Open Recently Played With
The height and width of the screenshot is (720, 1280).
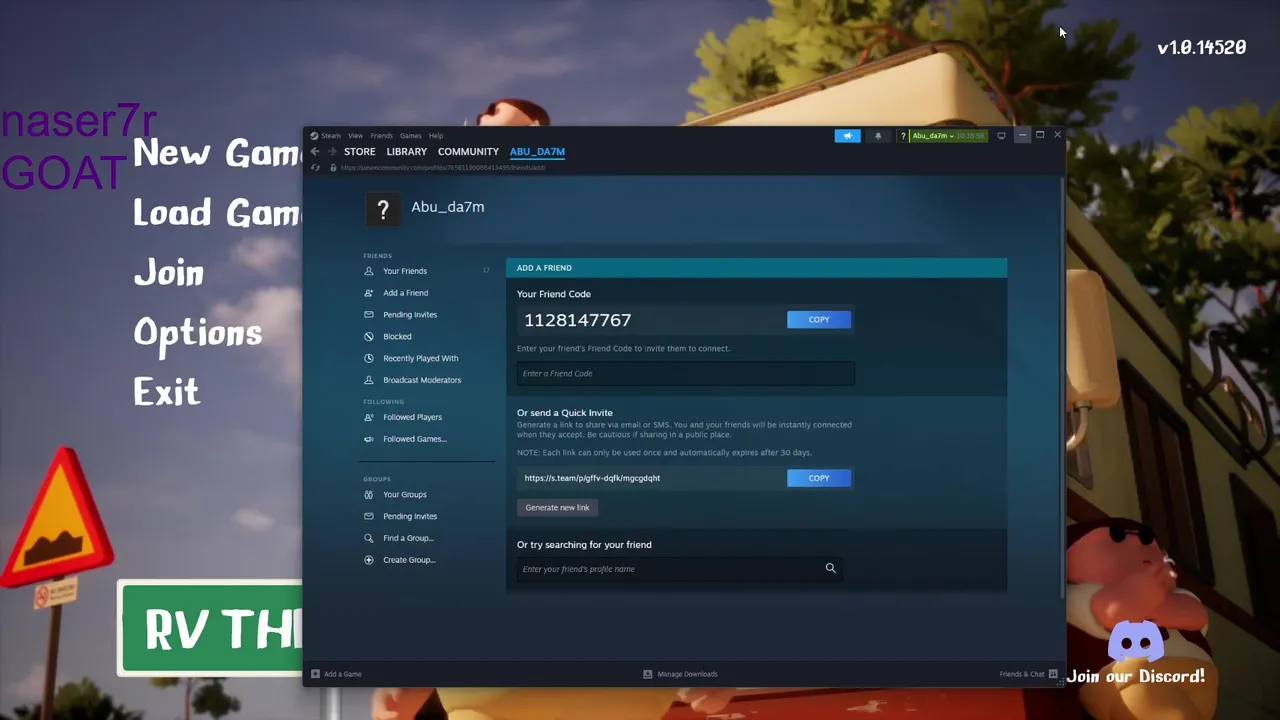(x=420, y=358)
